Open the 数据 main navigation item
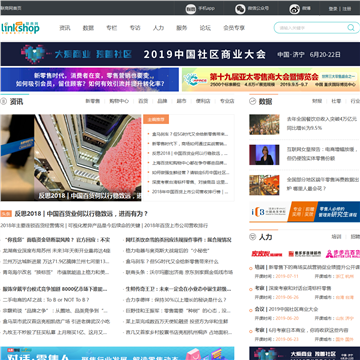This screenshot has width=360, height=360. coord(88,28)
